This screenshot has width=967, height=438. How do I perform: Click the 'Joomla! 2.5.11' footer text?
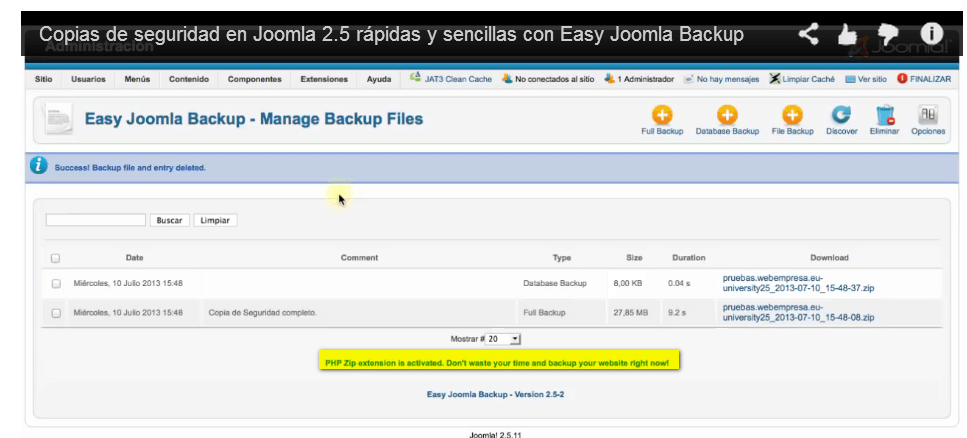click(x=495, y=434)
